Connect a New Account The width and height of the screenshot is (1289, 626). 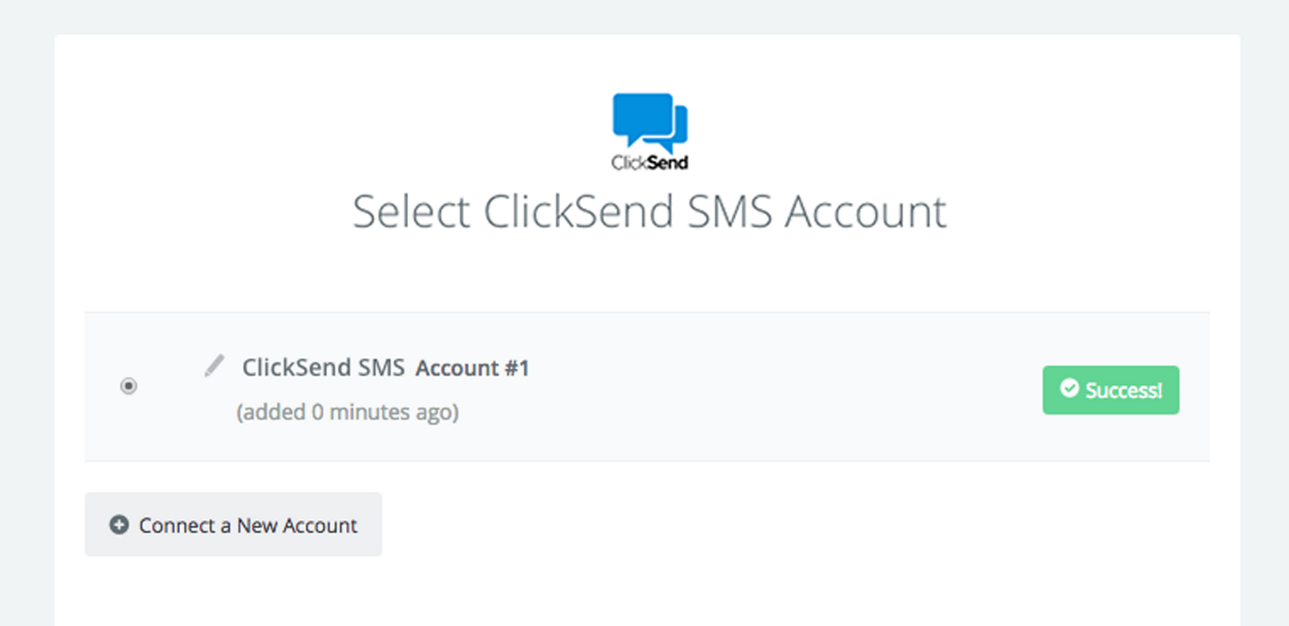coord(233,524)
